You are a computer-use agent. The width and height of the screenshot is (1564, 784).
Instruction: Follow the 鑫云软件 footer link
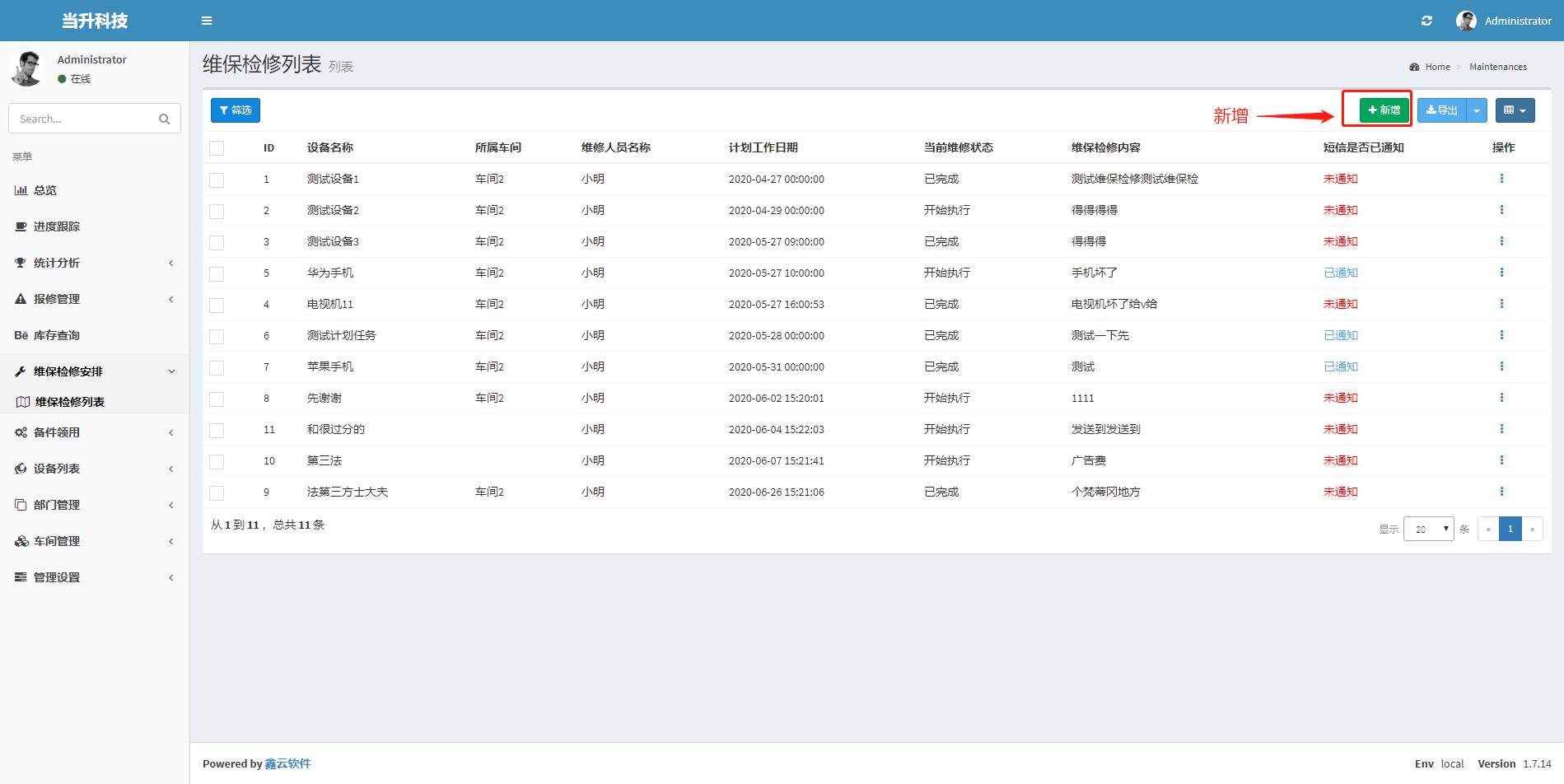click(x=287, y=764)
